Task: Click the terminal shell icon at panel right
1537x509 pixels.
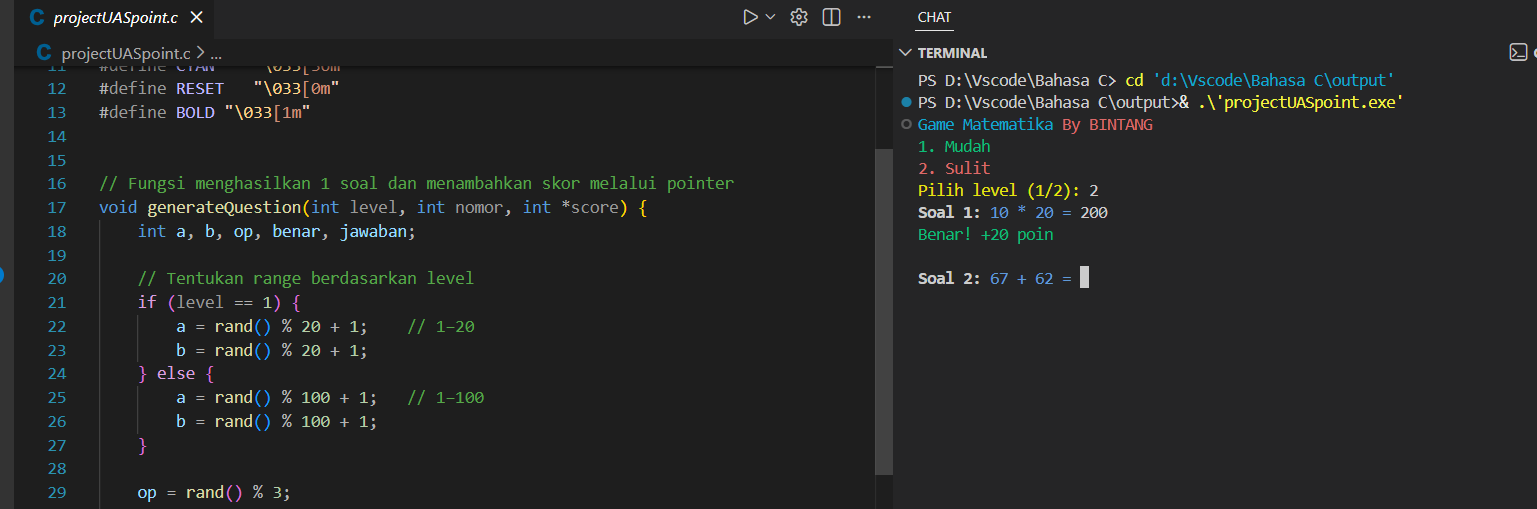Action: pos(1517,53)
